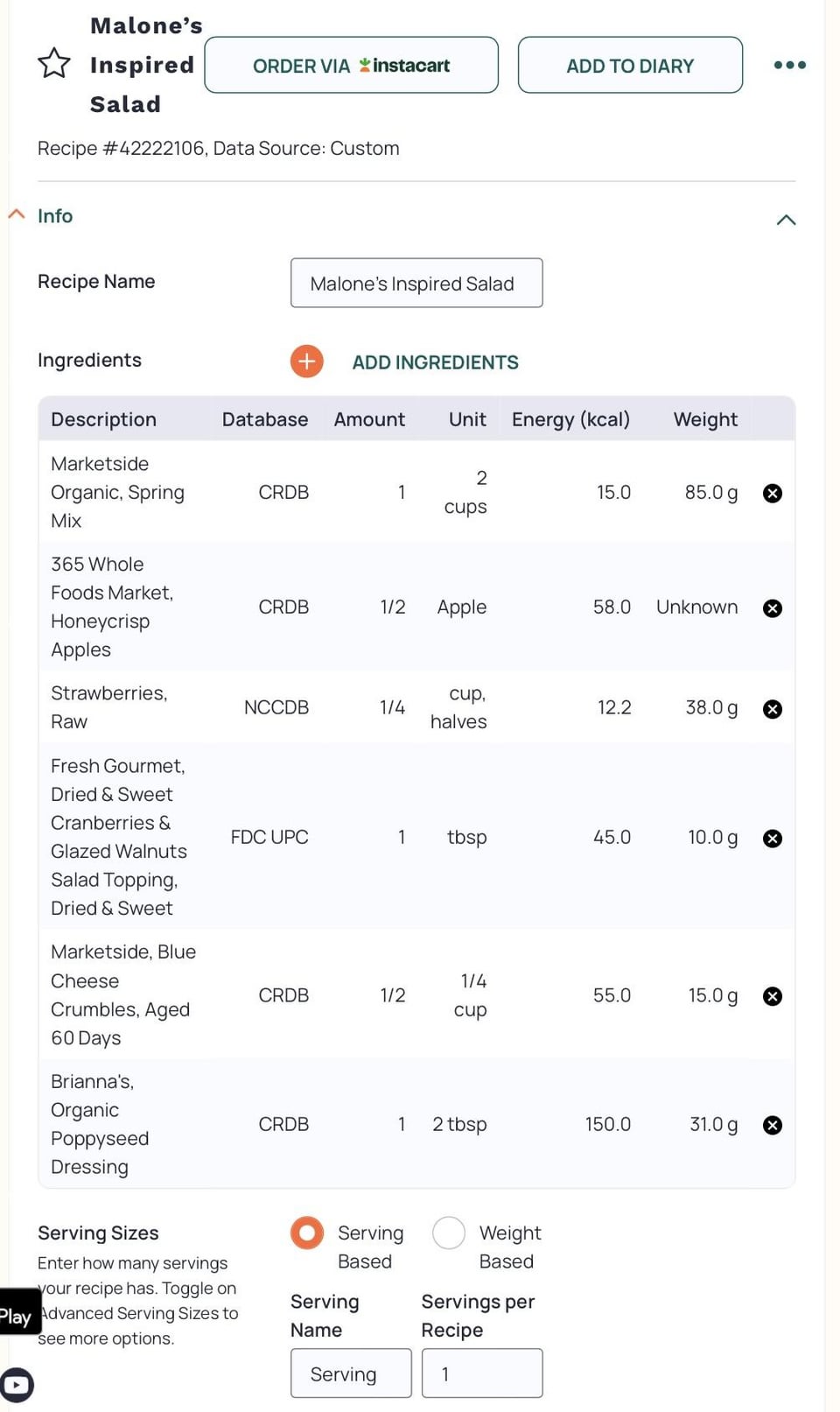
Task: Click the YouTube video icon
Action: (x=16, y=1385)
